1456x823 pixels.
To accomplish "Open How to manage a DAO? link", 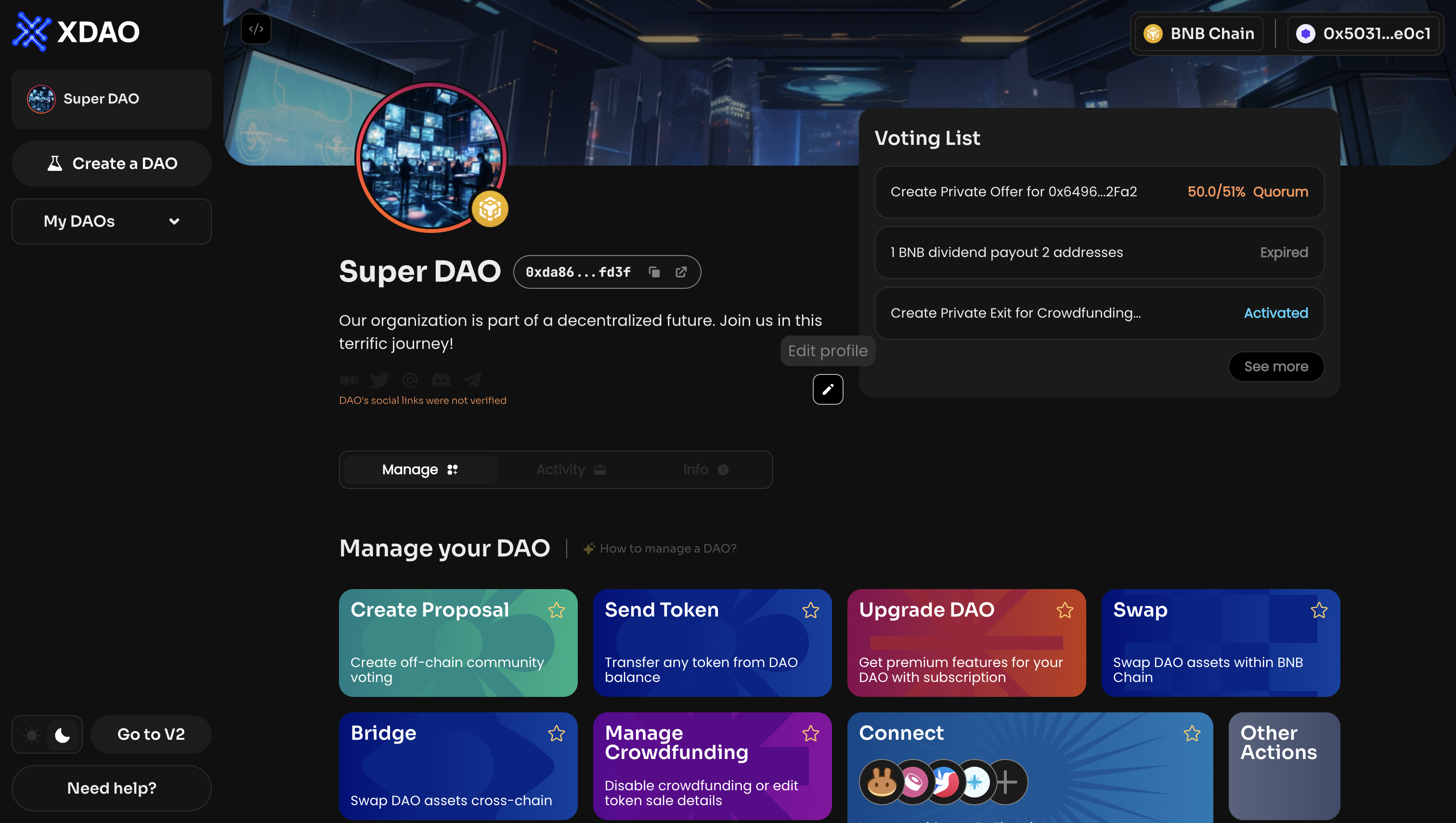I will pyautogui.click(x=660, y=548).
